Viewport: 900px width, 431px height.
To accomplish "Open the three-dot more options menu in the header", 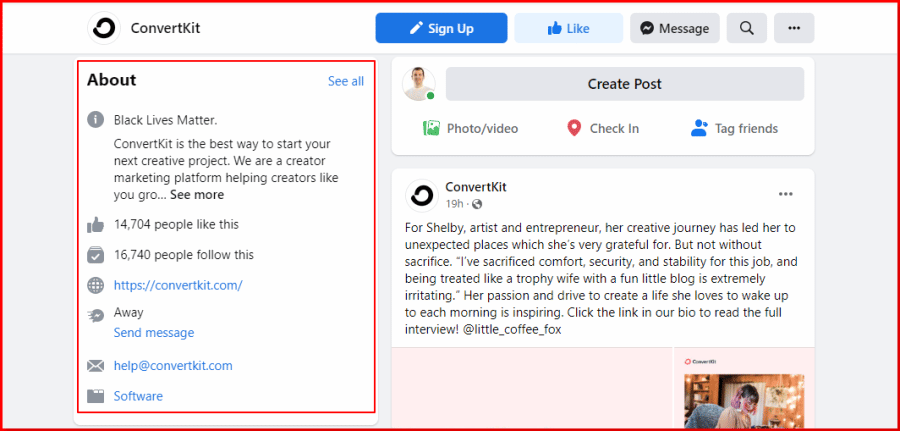I will point(794,28).
